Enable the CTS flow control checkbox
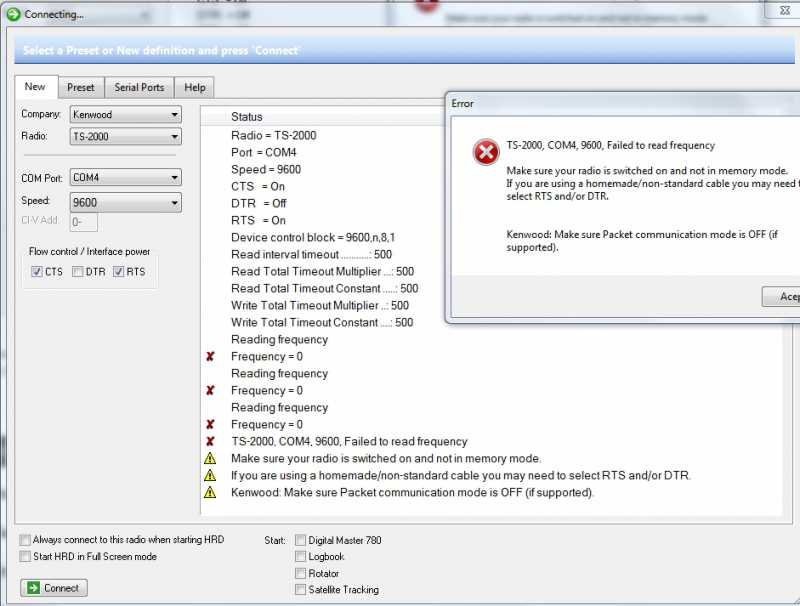The height and width of the screenshot is (606, 800). pos(36,271)
